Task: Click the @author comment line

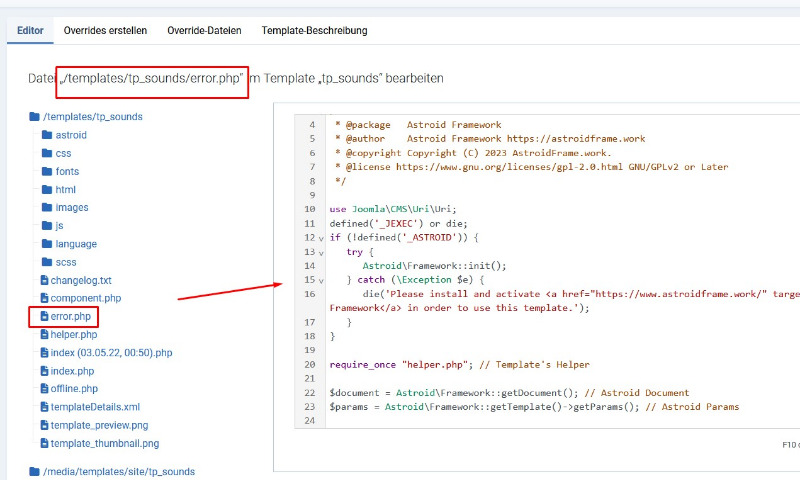Action: click(x=490, y=139)
